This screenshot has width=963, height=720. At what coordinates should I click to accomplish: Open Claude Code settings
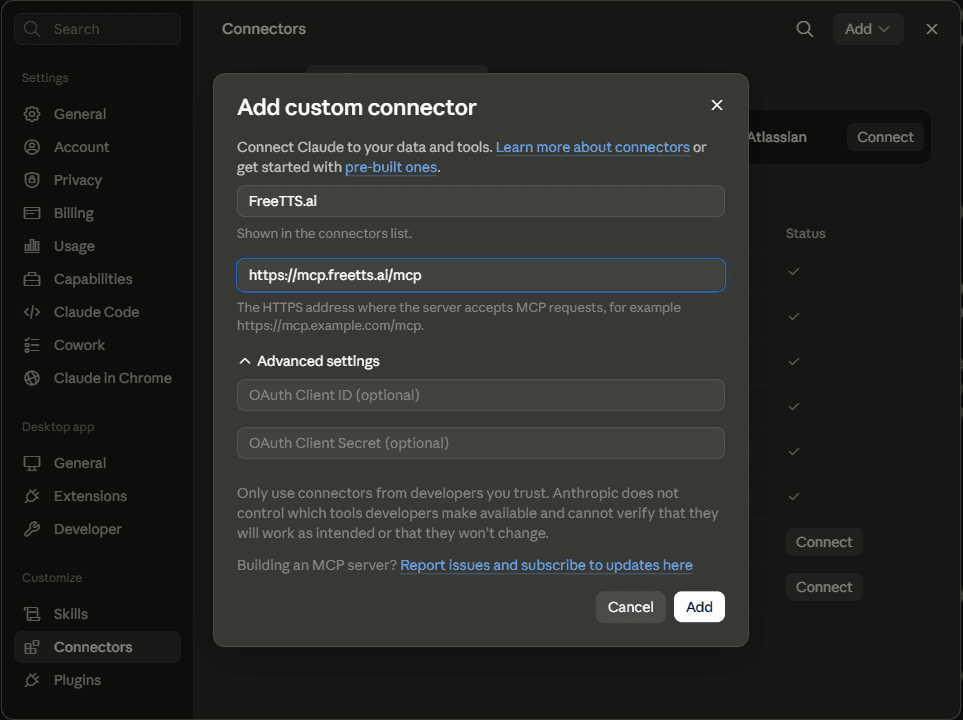pos(97,312)
